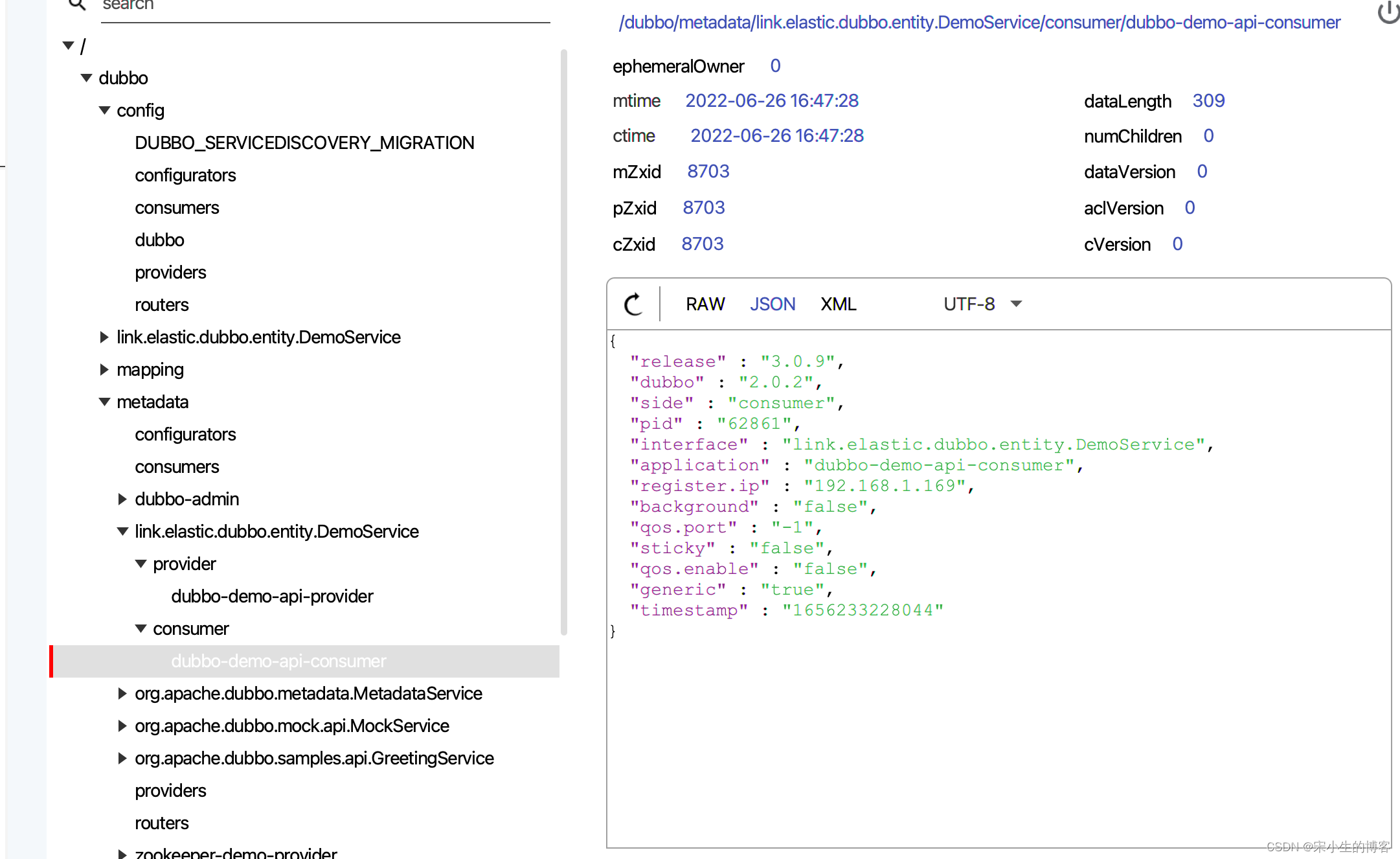The image size is (1400, 859).
Task: Collapse the dubbo tree node
Action: pyautogui.click(x=86, y=78)
